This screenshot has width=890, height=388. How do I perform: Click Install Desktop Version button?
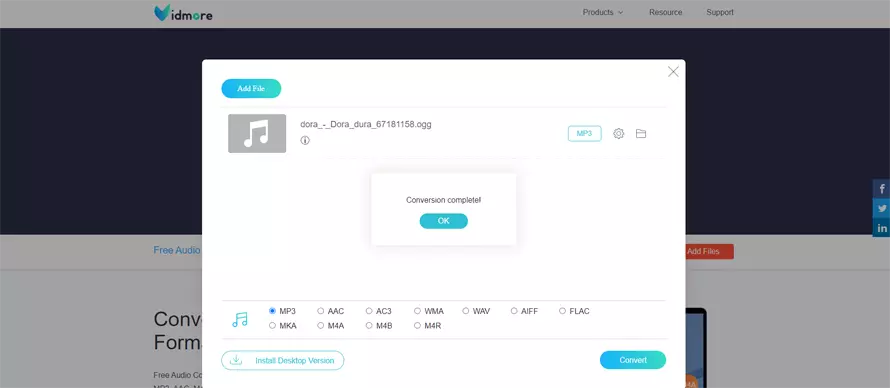283,360
